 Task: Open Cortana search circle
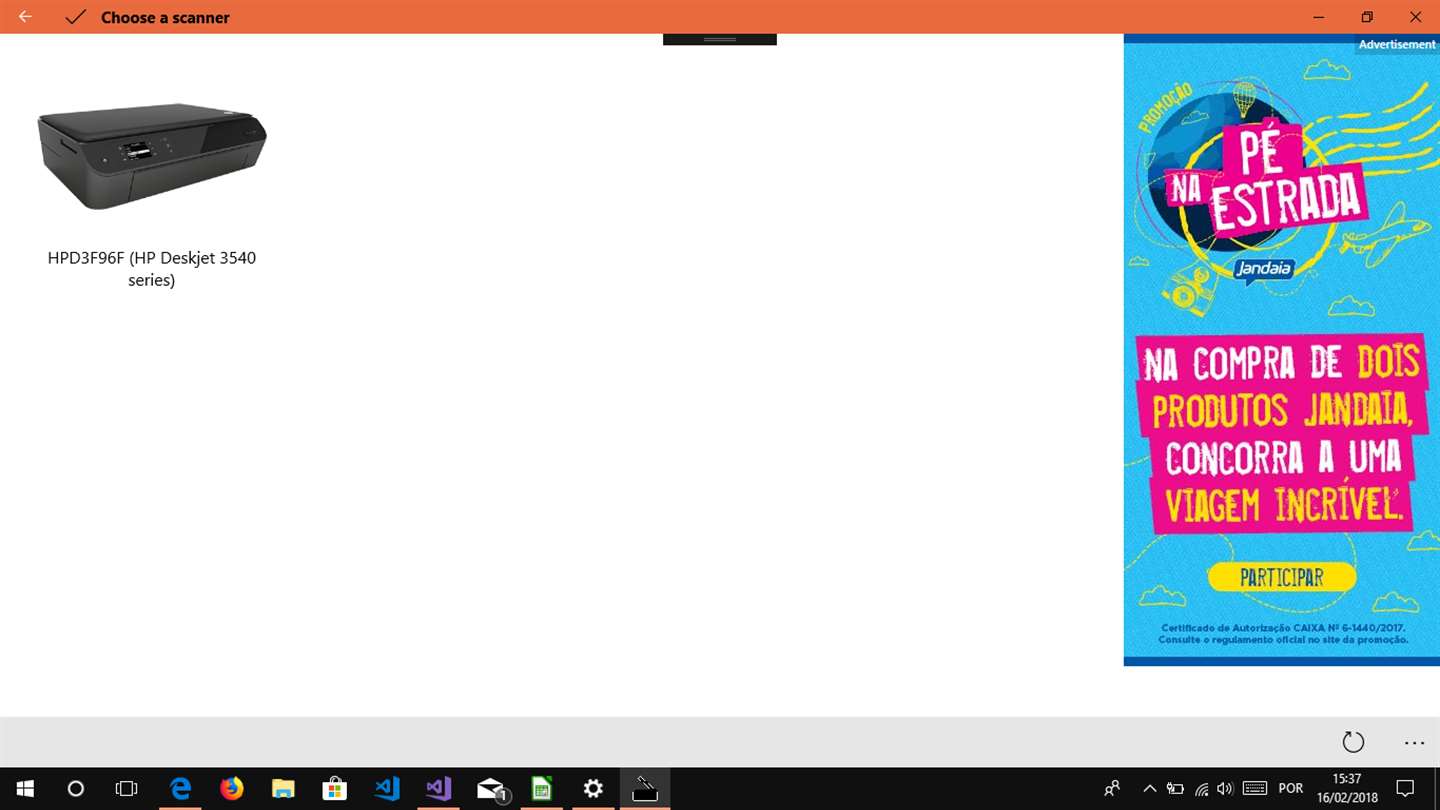point(75,789)
